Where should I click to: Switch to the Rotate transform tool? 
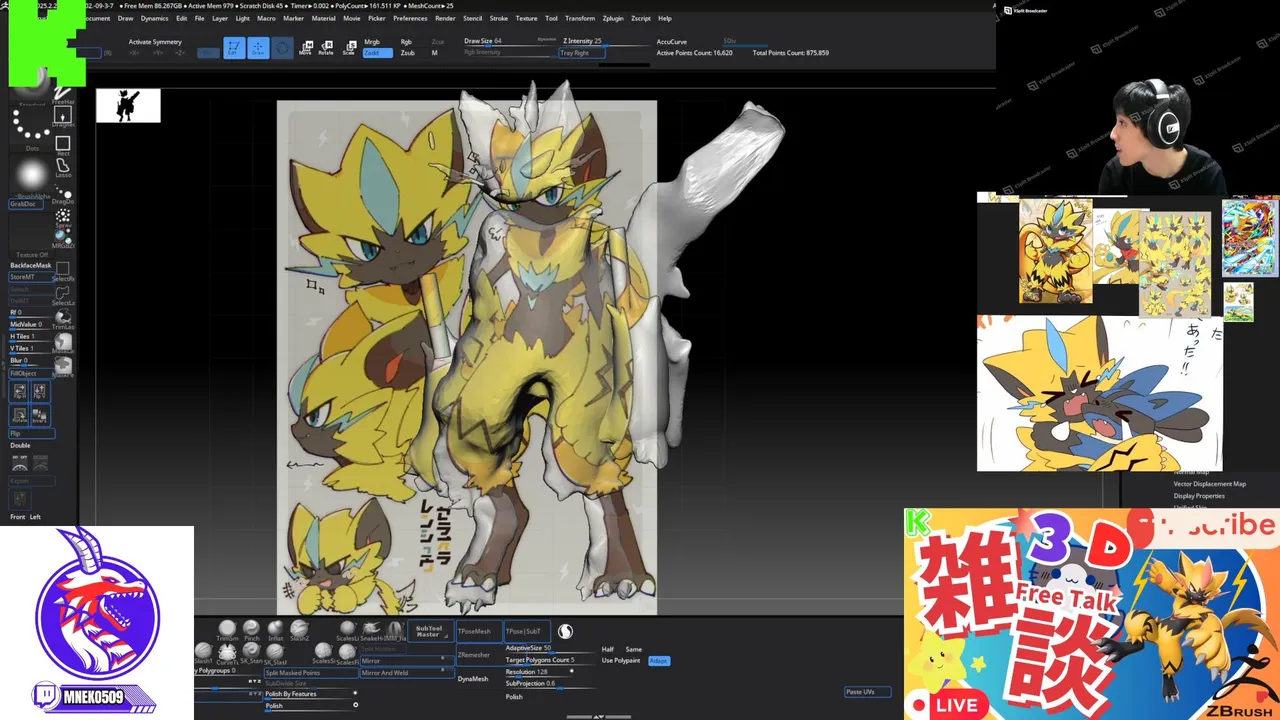[x=326, y=48]
